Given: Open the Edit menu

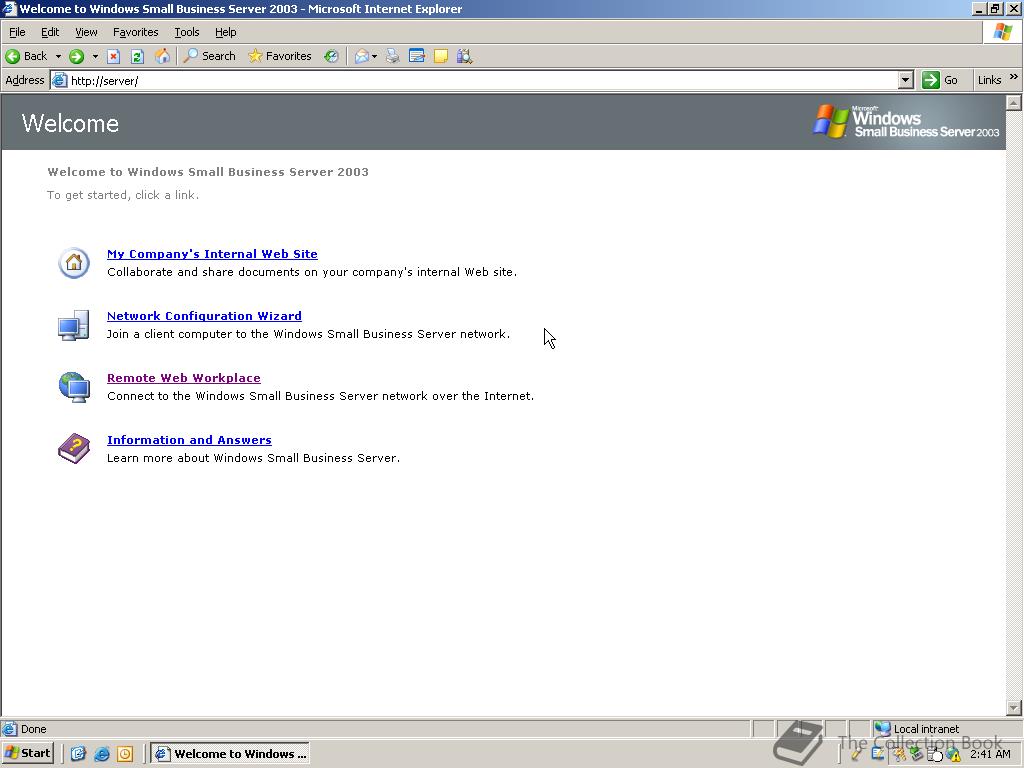Looking at the screenshot, I should point(50,32).
